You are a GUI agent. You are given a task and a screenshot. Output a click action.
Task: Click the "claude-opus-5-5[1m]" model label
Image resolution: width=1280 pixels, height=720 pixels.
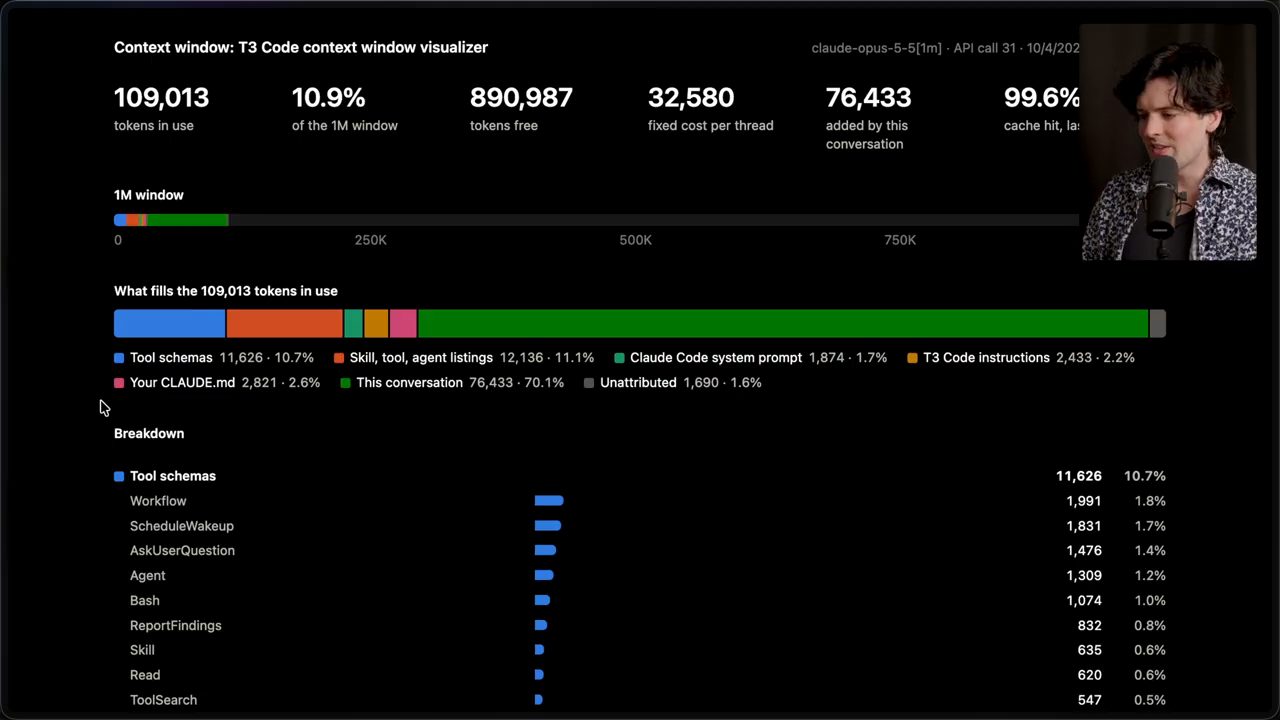tap(876, 48)
